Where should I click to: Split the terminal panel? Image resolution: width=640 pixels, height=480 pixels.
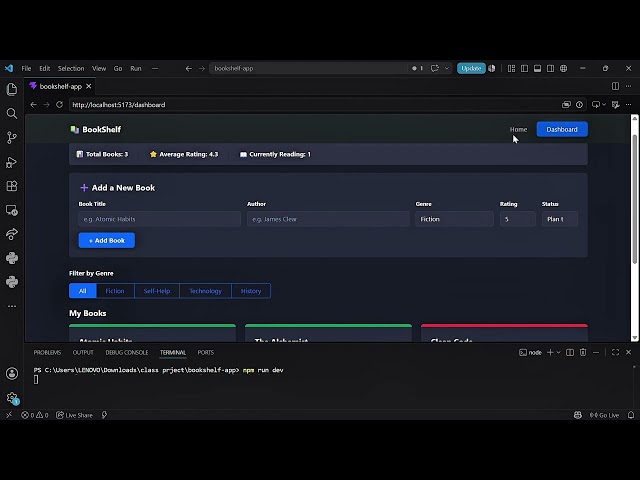pyautogui.click(x=570, y=352)
